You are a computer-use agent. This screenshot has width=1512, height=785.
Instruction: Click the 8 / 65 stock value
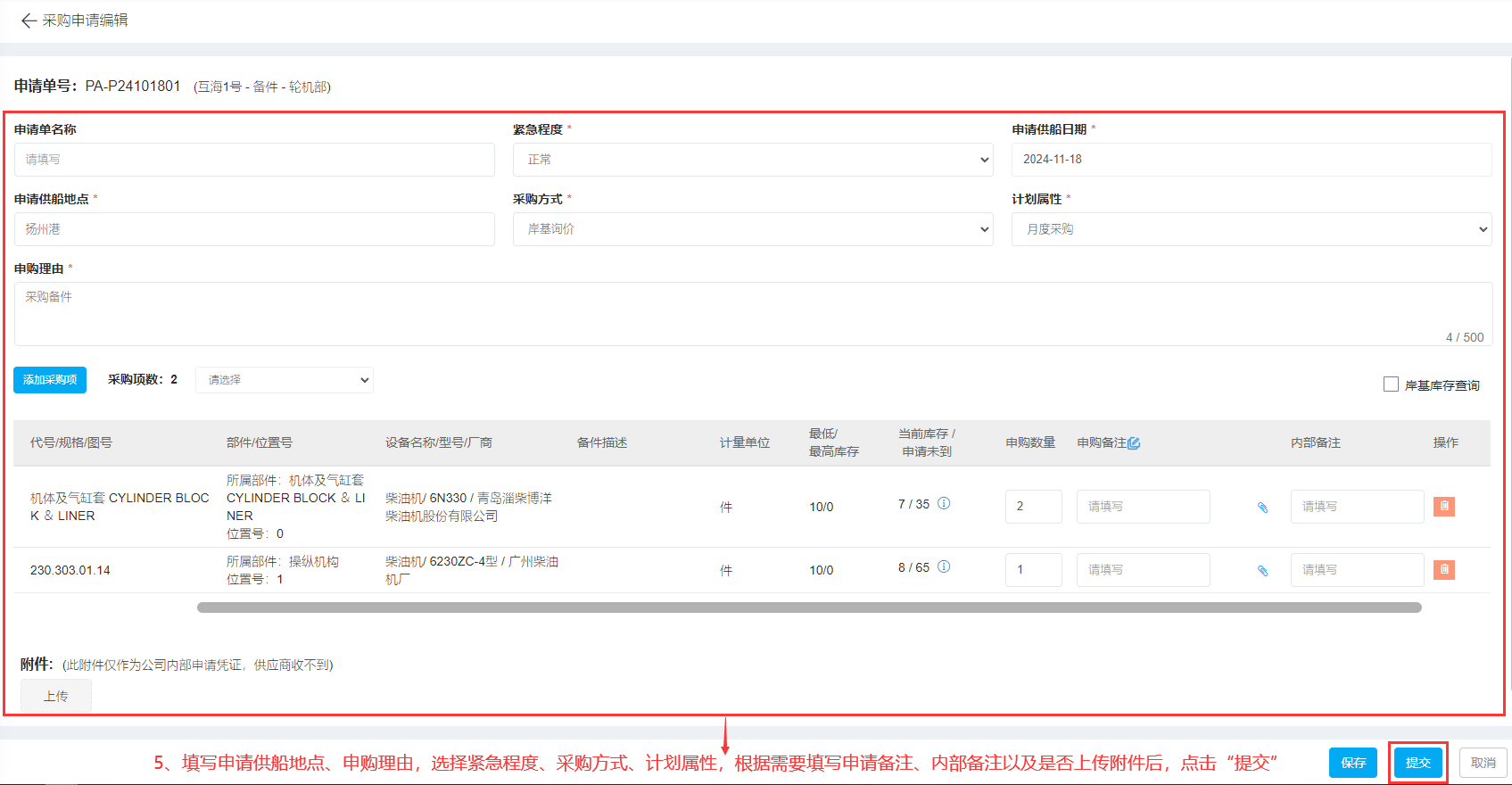coord(913,567)
